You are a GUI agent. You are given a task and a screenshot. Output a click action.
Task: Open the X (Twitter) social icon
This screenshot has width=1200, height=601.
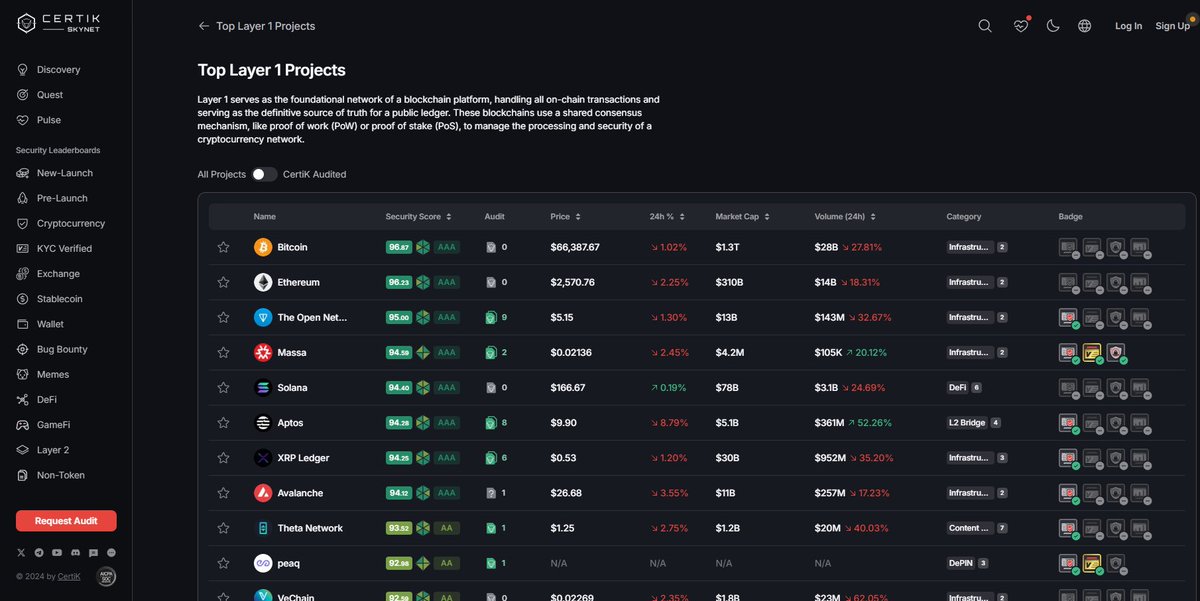point(21,553)
